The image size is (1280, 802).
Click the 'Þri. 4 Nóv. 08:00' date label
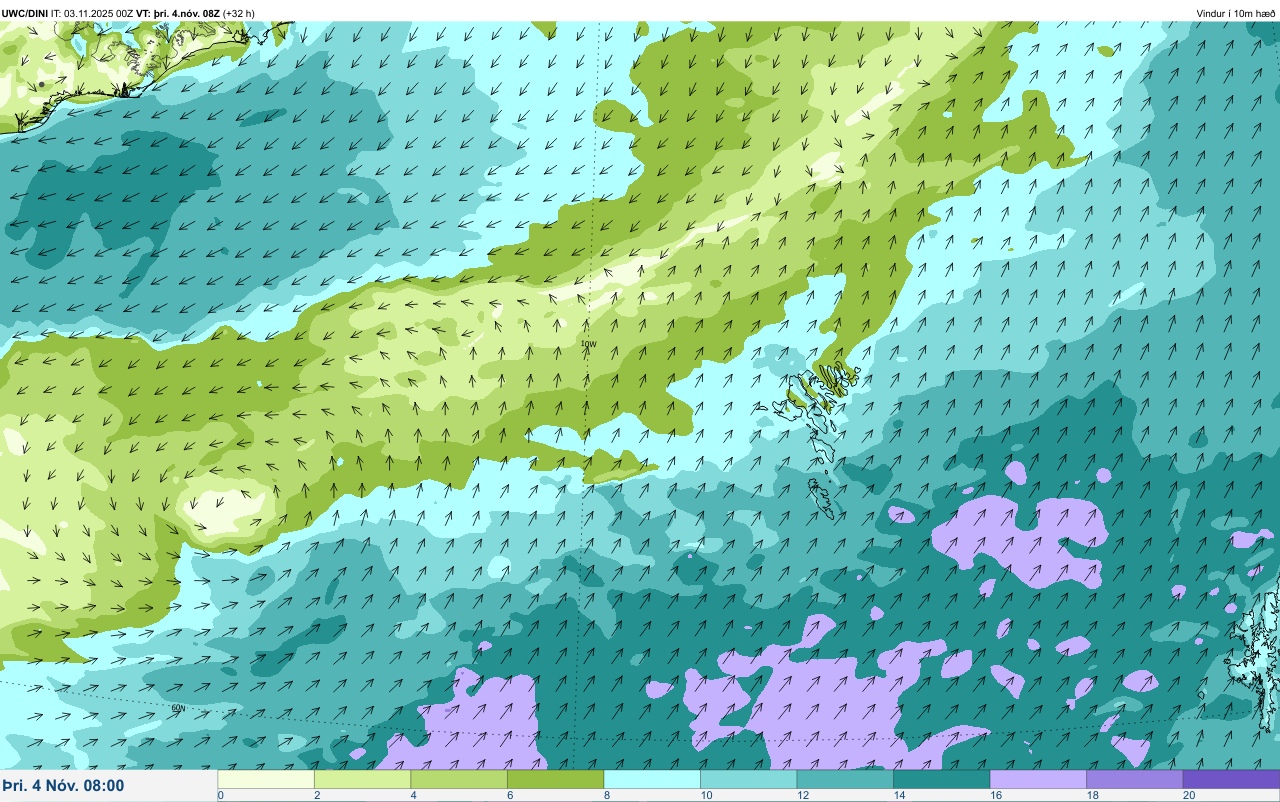pyautogui.click(x=63, y=786)
